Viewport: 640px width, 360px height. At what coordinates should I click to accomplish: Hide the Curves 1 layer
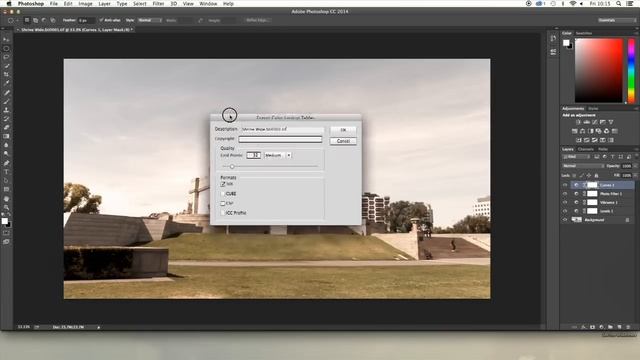(565, 185)
